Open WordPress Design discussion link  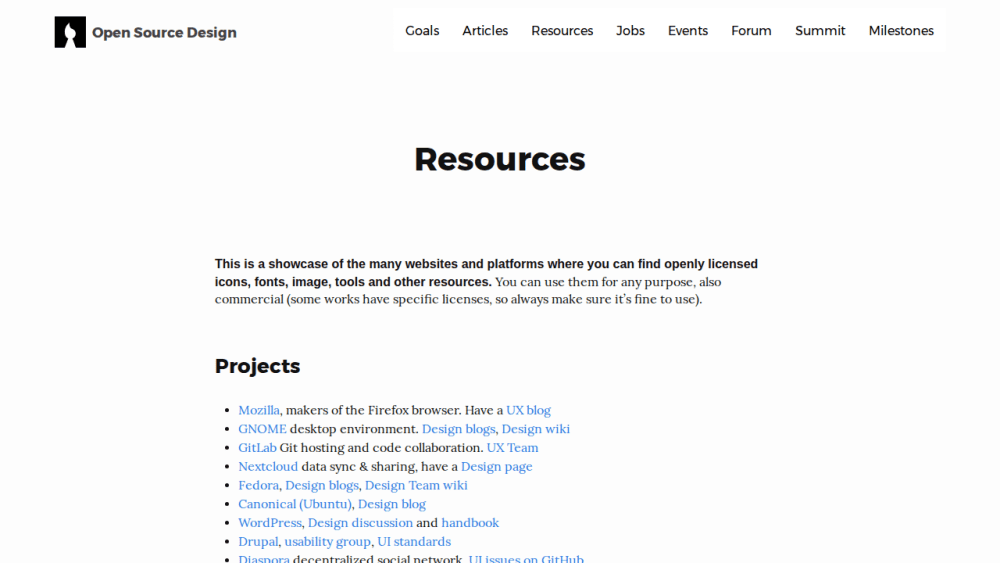[360, 523]
